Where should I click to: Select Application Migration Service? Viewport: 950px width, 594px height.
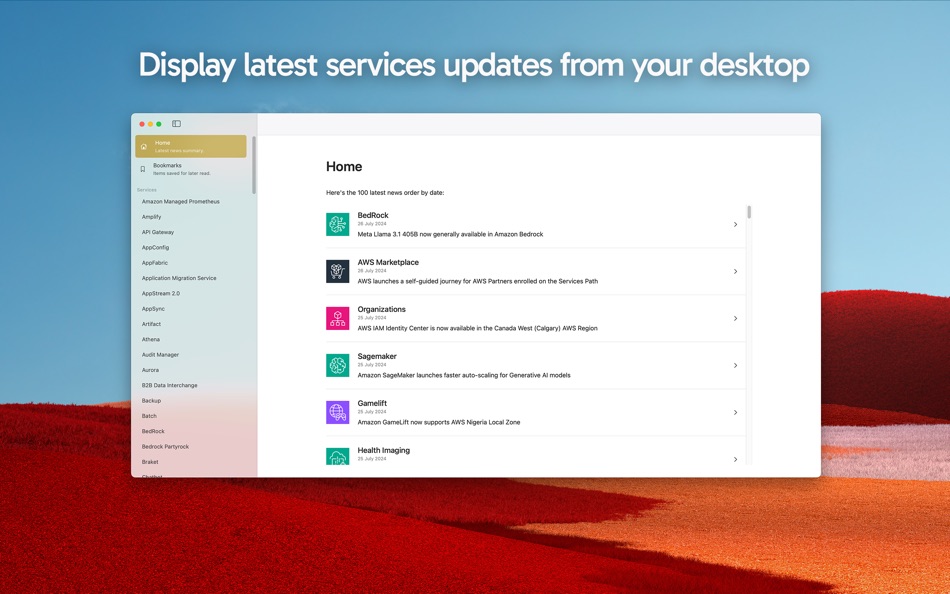pos(179,278)
